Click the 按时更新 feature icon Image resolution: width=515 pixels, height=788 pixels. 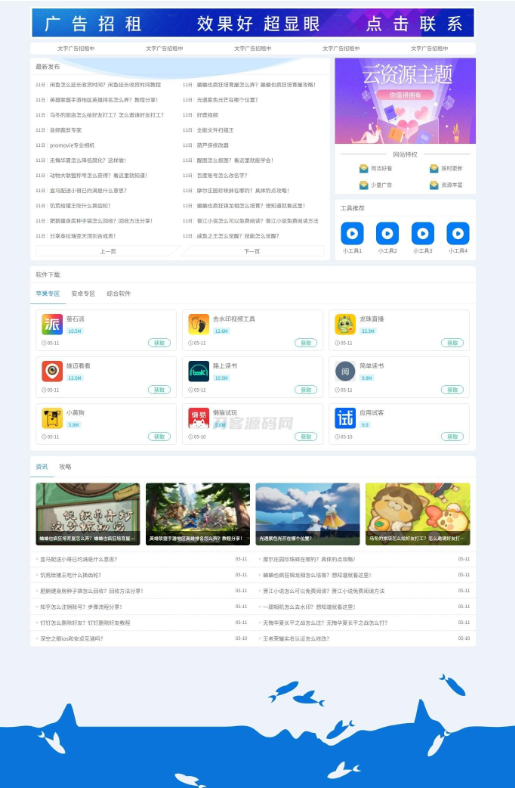[x=434, y=168]
